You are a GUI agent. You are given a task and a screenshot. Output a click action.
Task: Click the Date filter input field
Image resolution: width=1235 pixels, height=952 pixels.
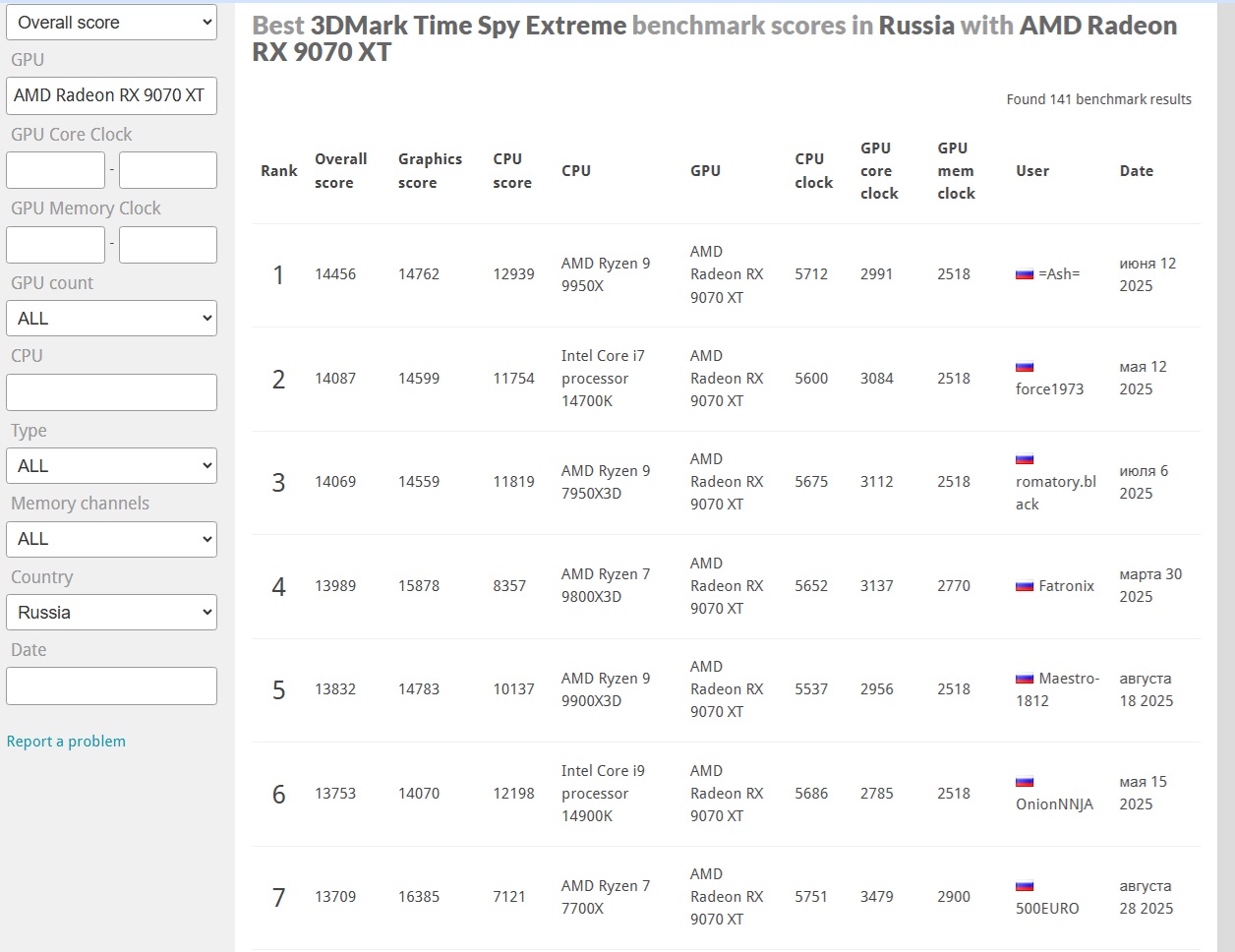(111, 686)
